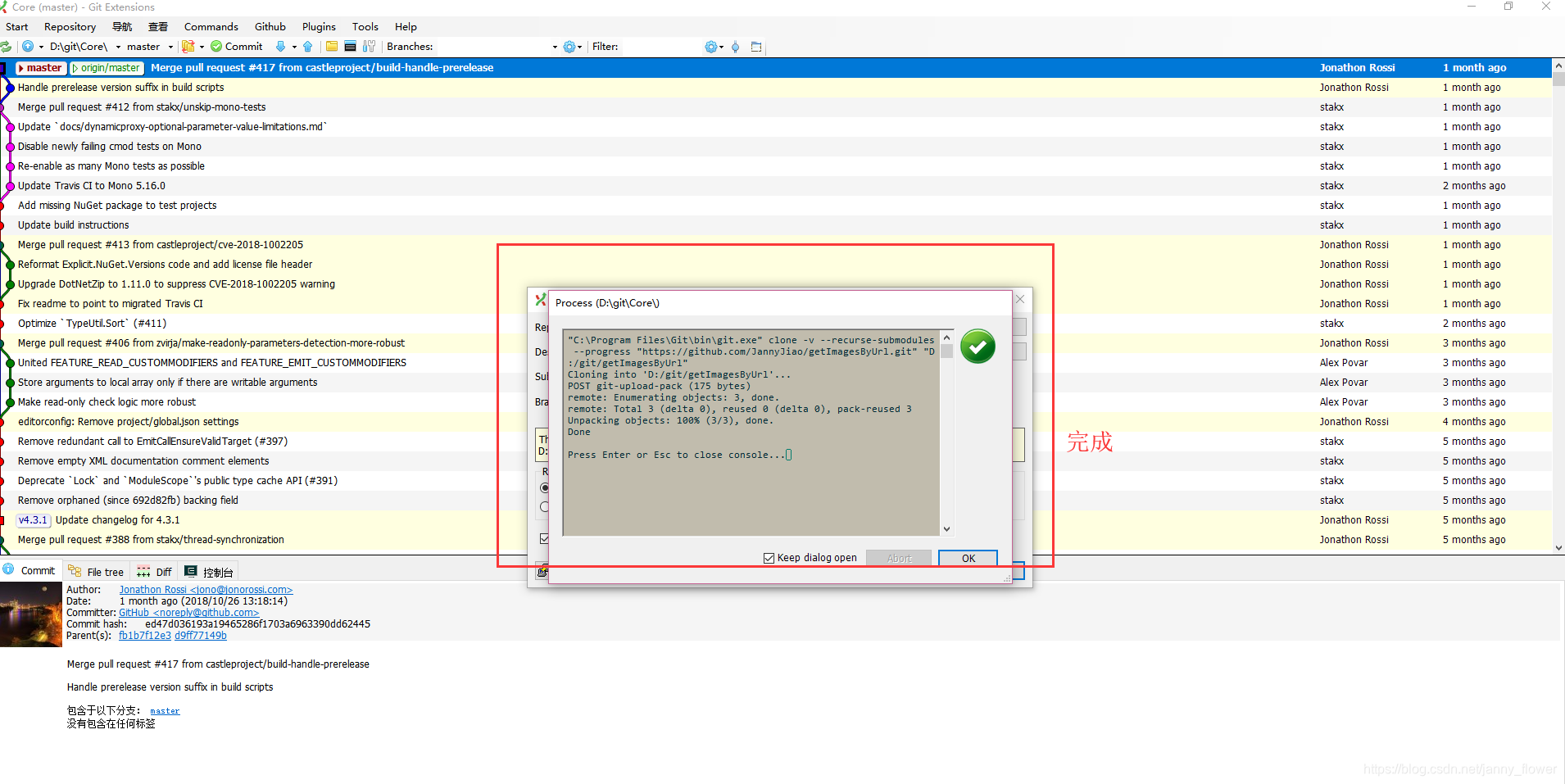This screenshot has width=1565, height=784.
Task: Click the blue down-arrow pull icon
Action: click(281, 47)
